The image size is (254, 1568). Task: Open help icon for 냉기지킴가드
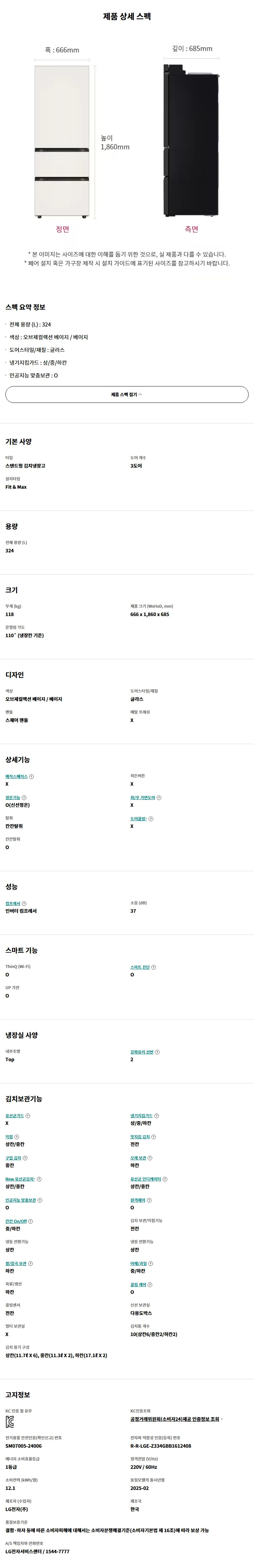coord(157,1116)
